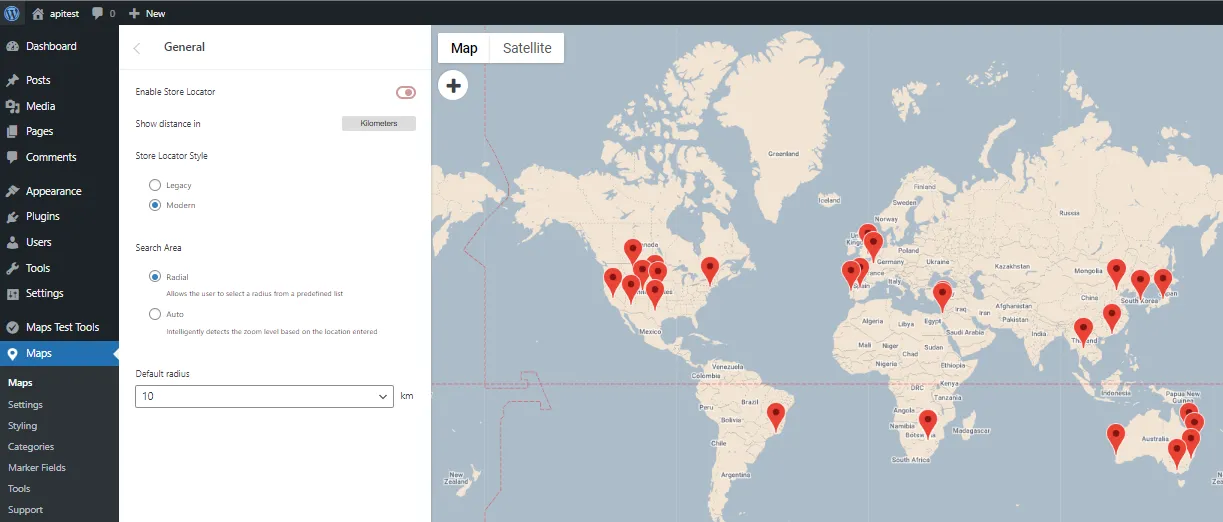Click the New plus item in admin bar
1223x522 pixels.
coord(147,13)
